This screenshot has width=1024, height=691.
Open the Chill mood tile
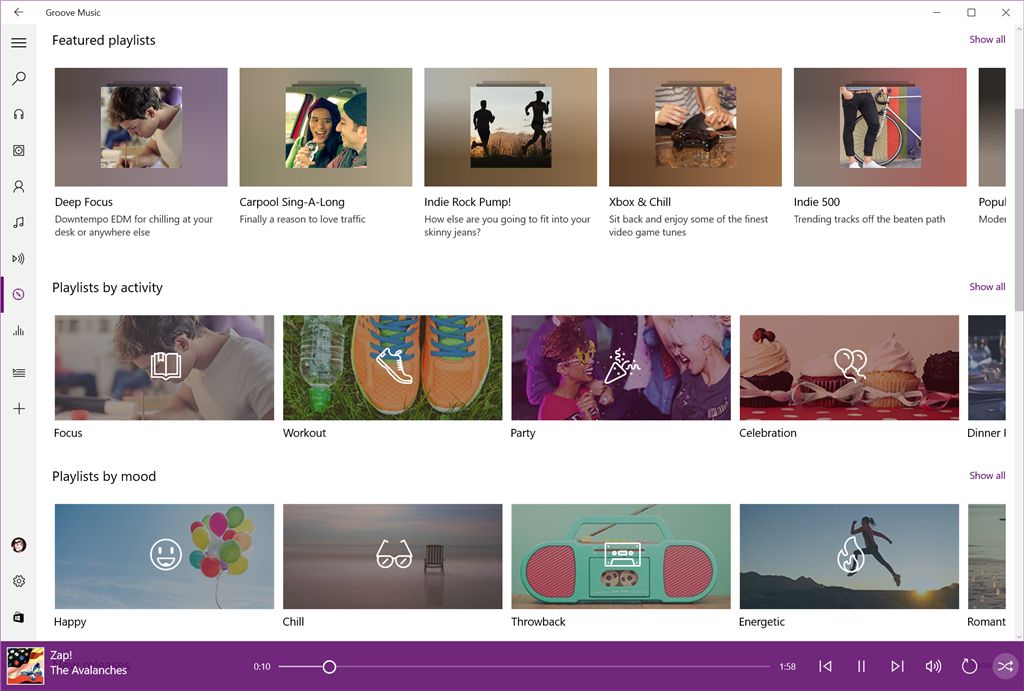[x=392, y=556]
